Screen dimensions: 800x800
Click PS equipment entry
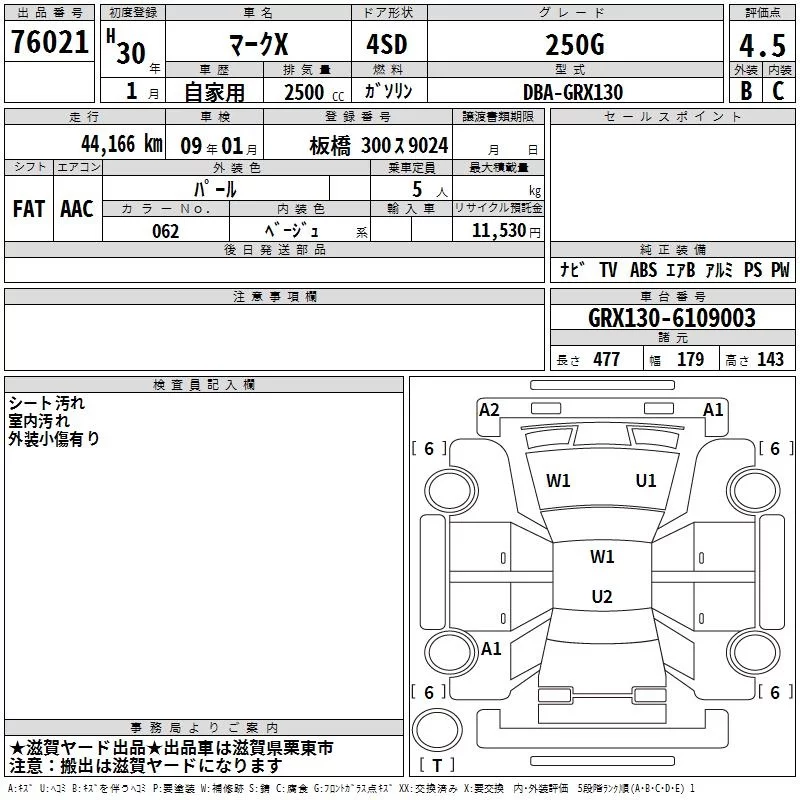[x=753, y=269]
